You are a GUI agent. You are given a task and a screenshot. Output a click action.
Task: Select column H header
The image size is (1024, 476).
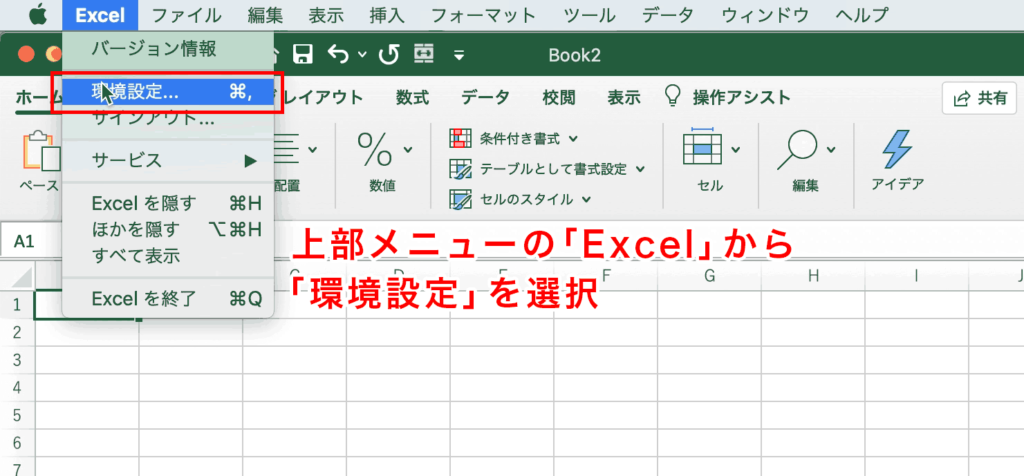813,276
